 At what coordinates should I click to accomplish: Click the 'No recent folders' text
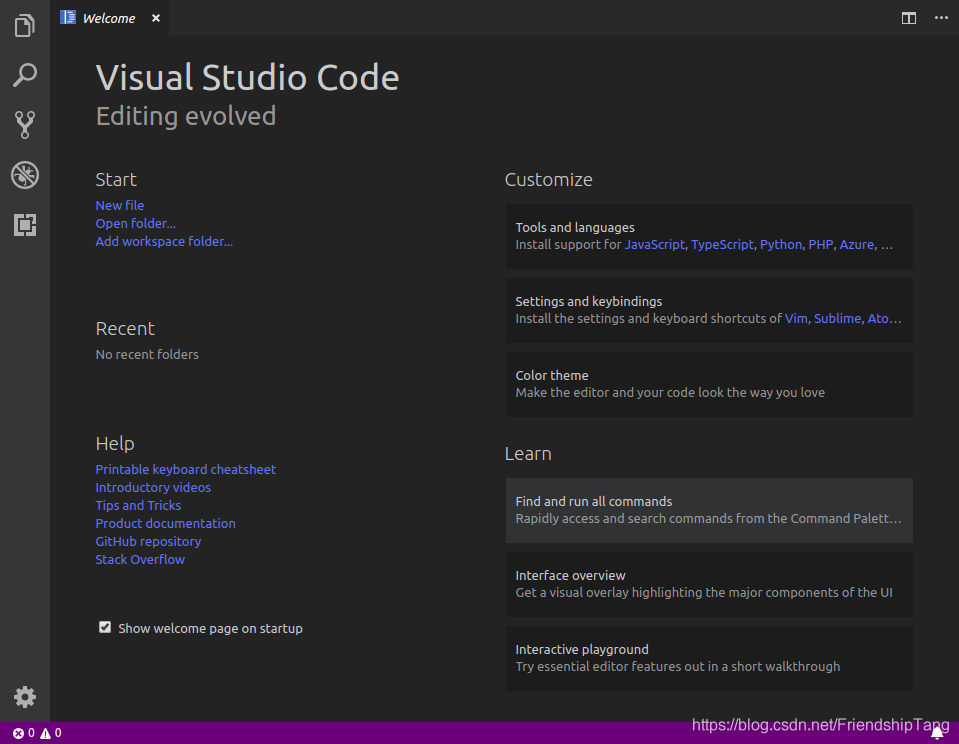147,355
